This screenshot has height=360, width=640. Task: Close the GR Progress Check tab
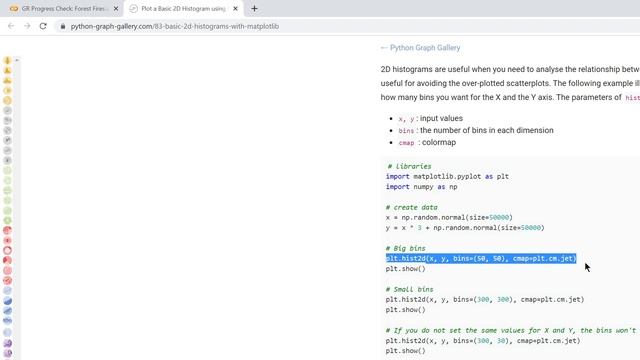[116, 8]
